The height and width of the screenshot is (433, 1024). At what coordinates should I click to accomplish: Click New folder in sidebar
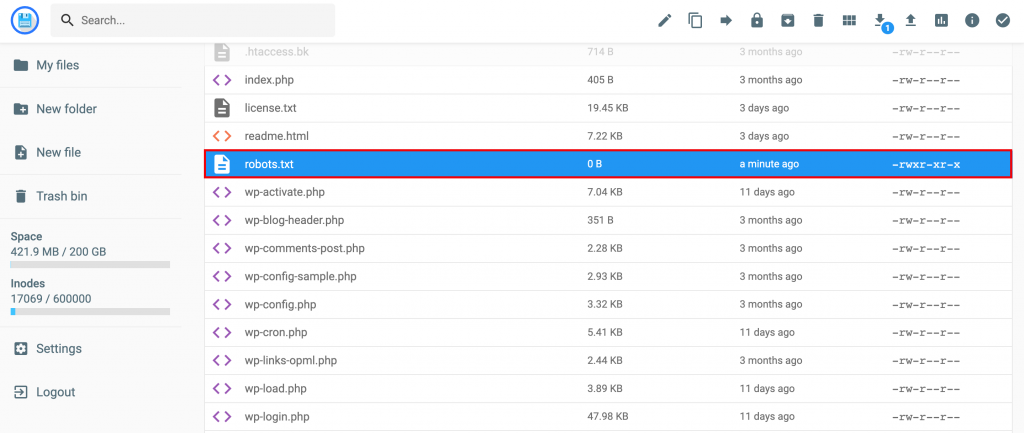[66, 109]
